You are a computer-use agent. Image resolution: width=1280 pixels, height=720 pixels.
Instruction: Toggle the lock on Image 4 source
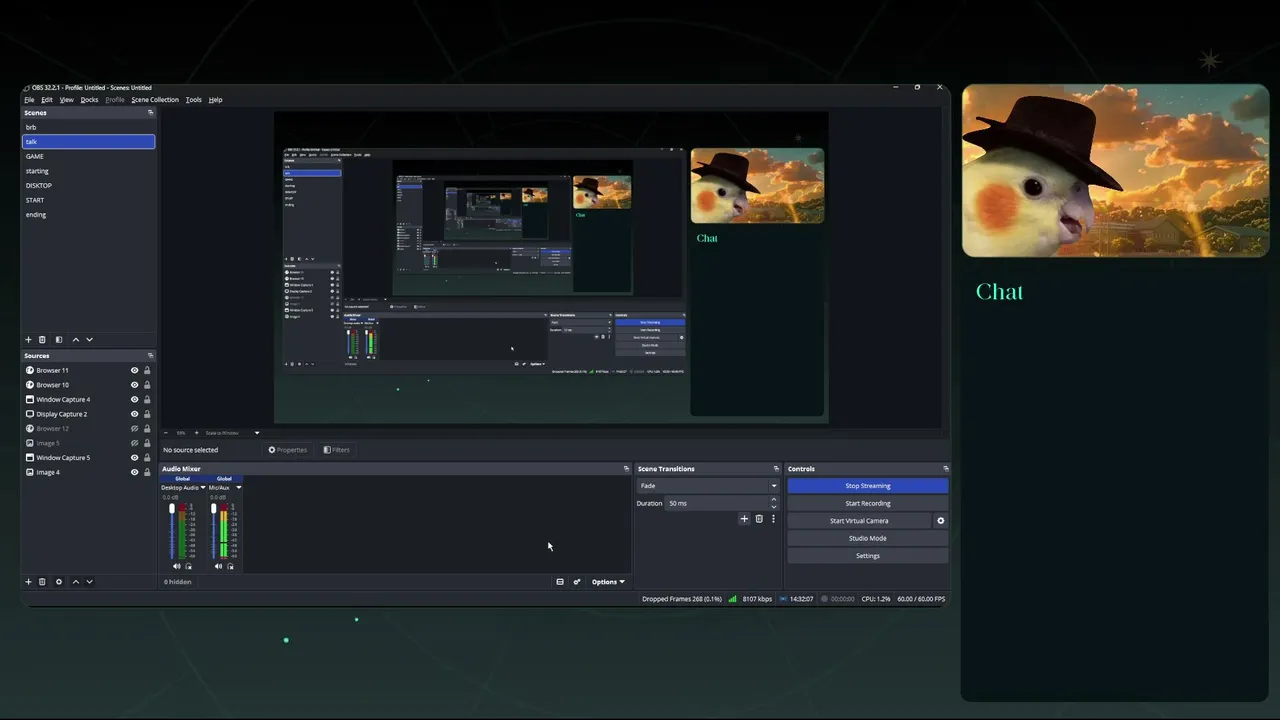[147, 472]
